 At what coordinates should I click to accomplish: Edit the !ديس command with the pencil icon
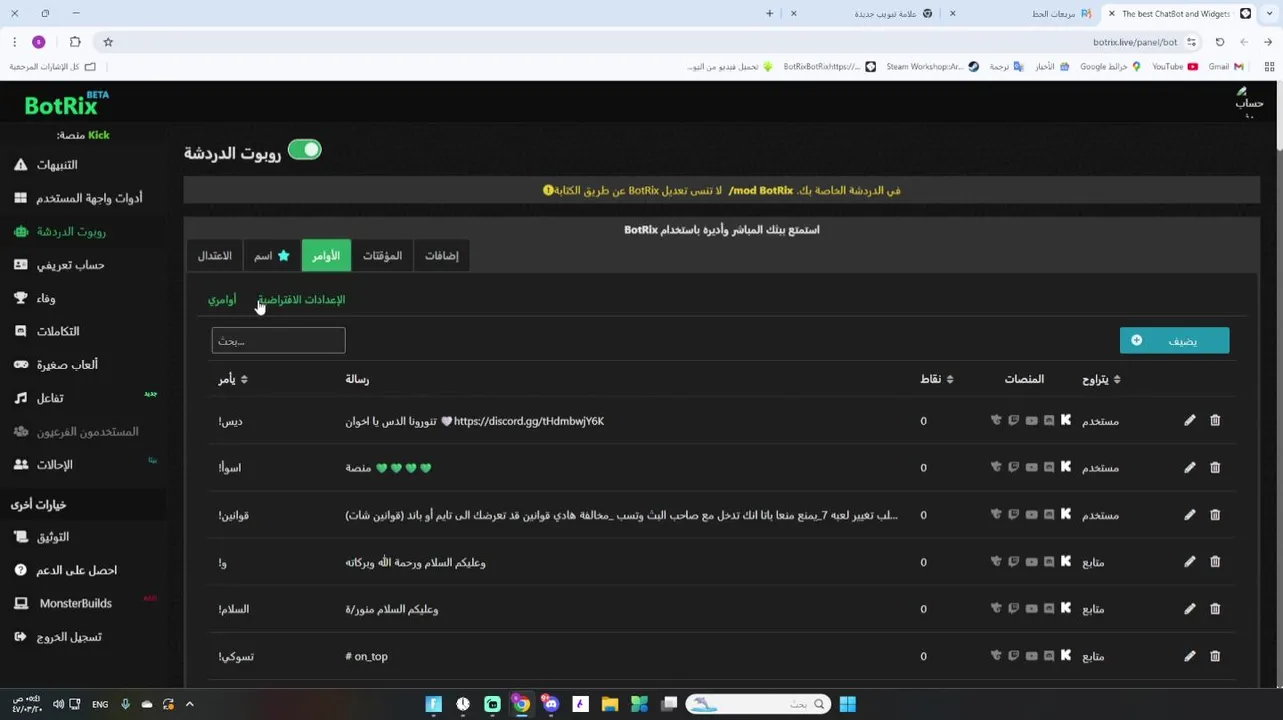(1189, 421)
